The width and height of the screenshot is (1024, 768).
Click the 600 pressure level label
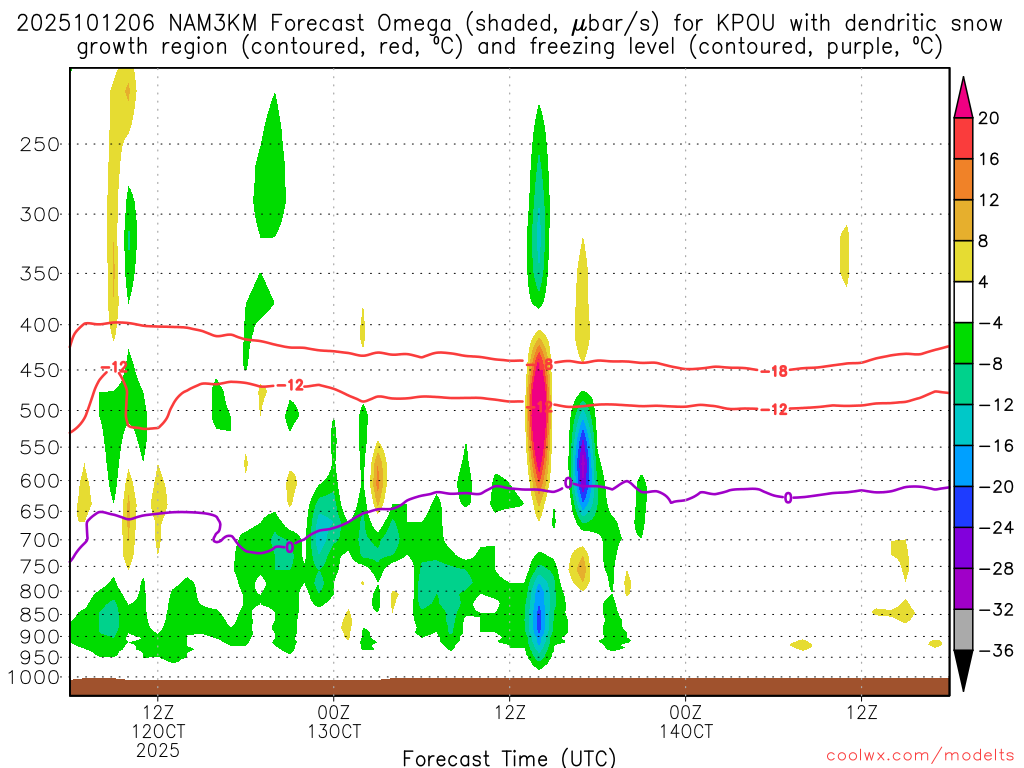[x=40, y=481]
